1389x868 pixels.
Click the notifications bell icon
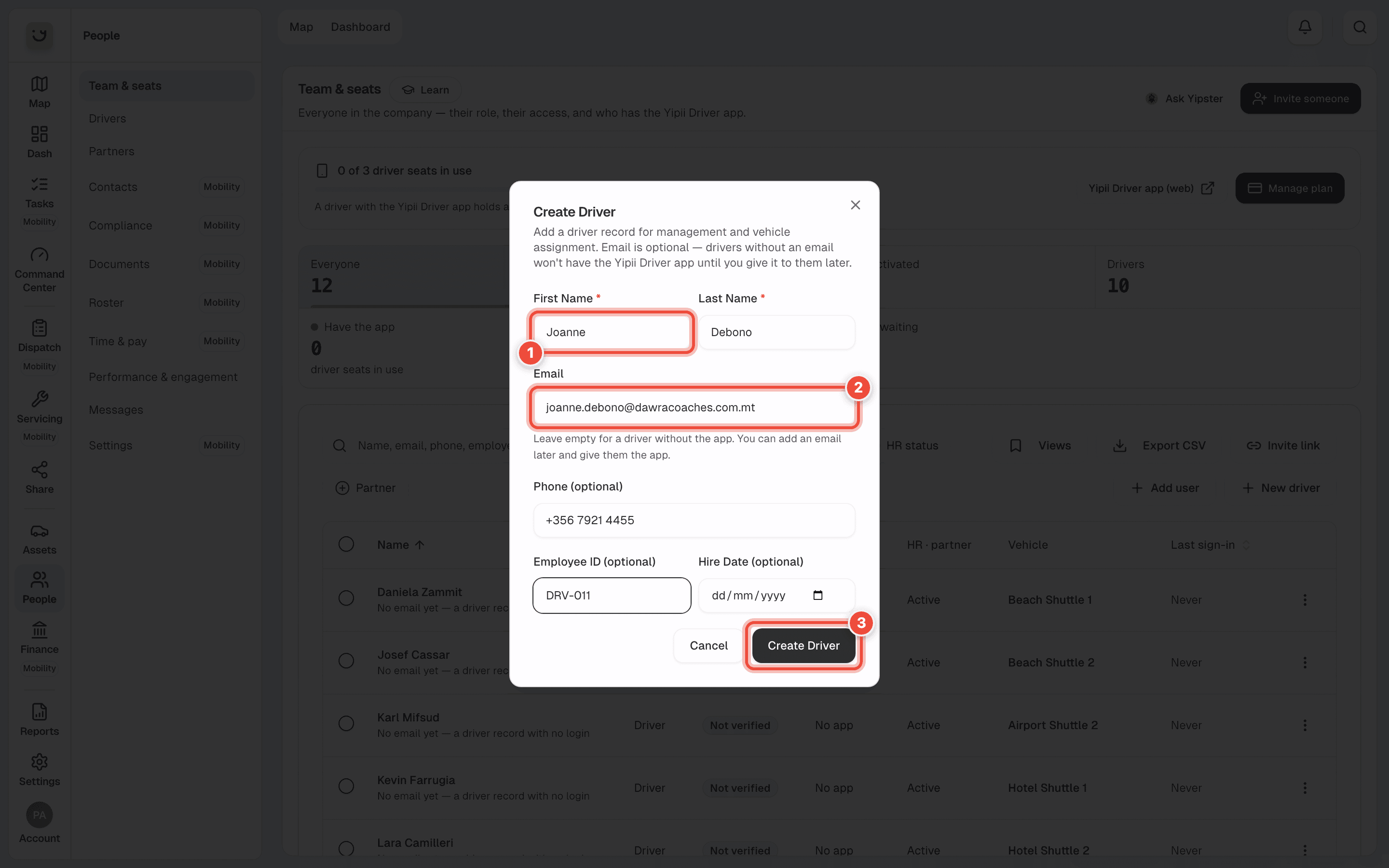point(1305,27)
